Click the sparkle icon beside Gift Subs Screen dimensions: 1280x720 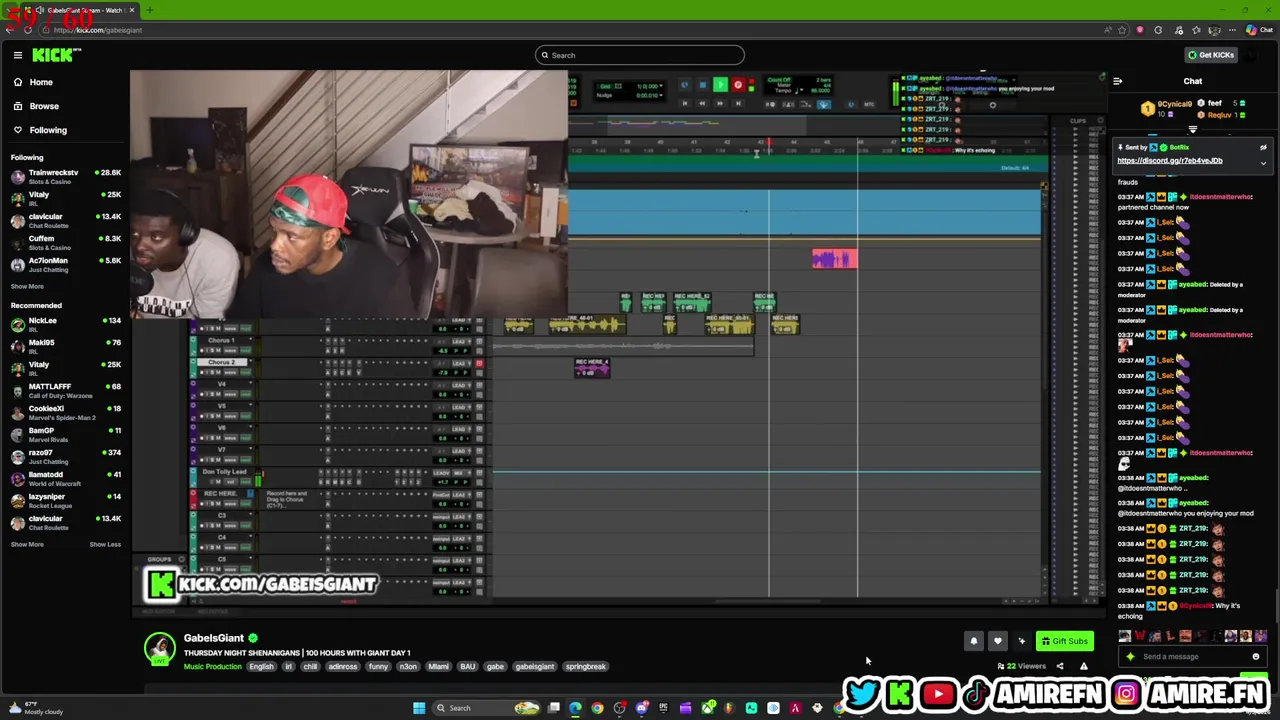(1021, 641)
